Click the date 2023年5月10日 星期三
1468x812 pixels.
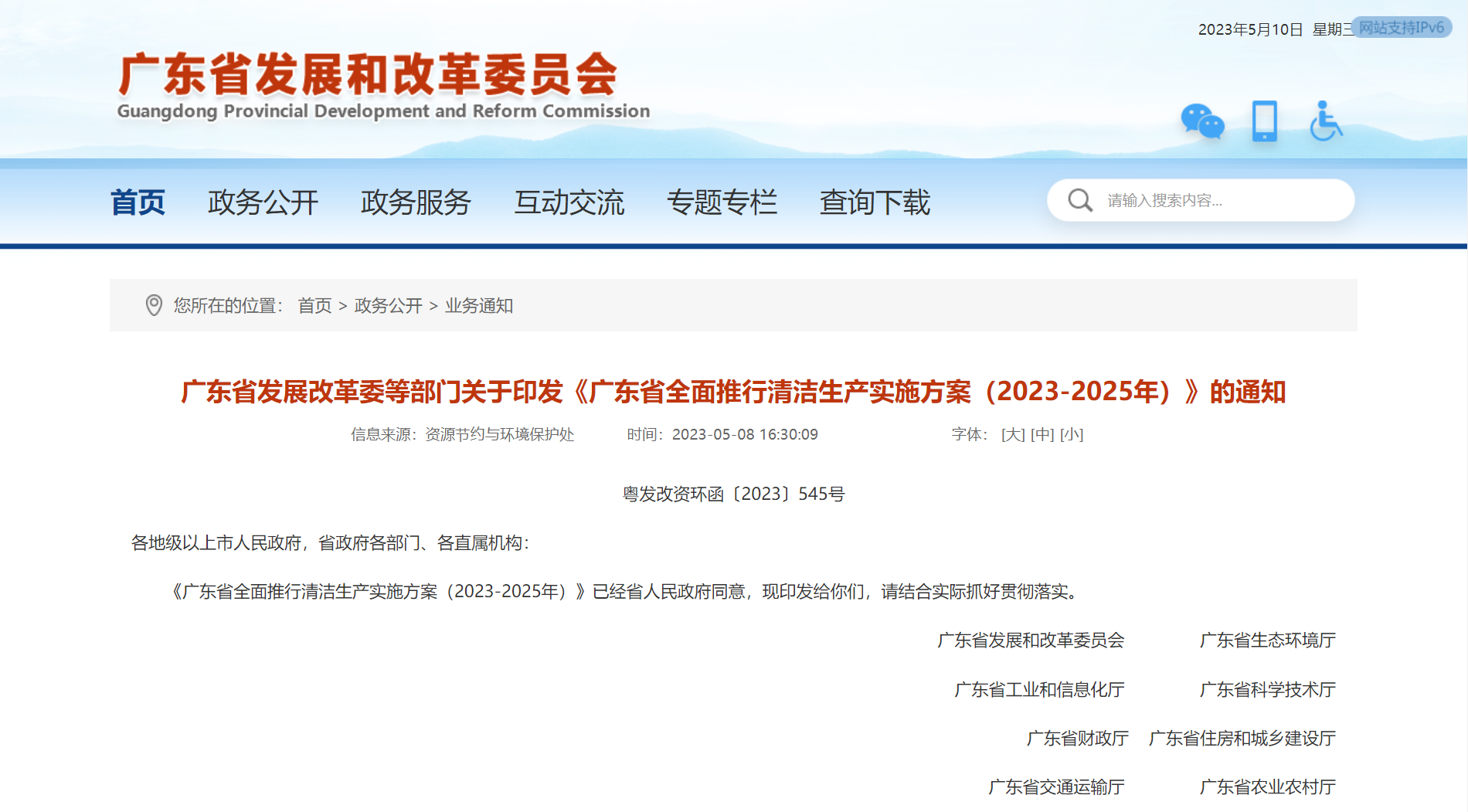[x=1276, y=29]
